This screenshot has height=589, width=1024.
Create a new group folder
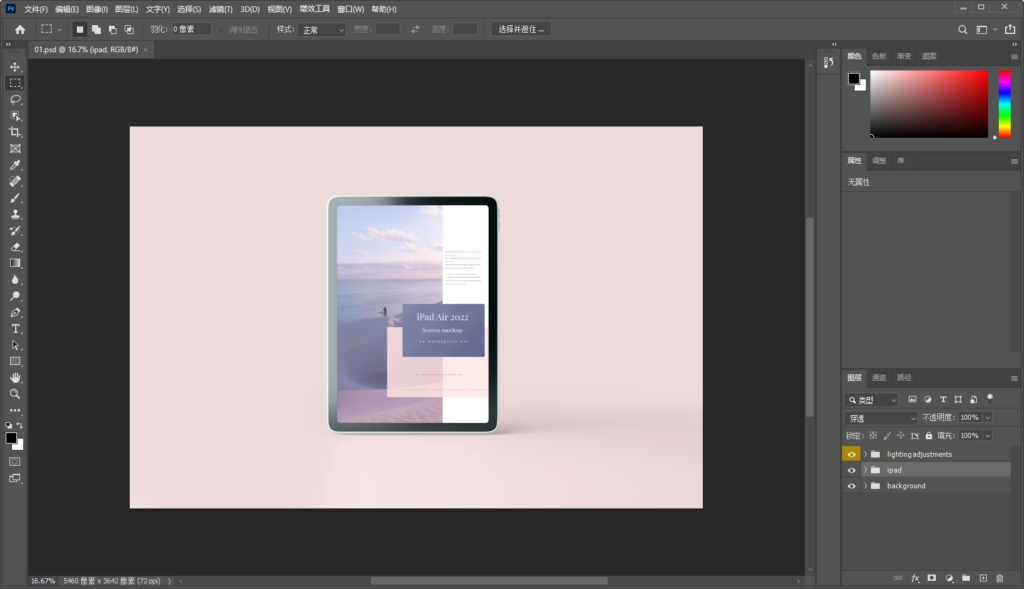point(966,578)
